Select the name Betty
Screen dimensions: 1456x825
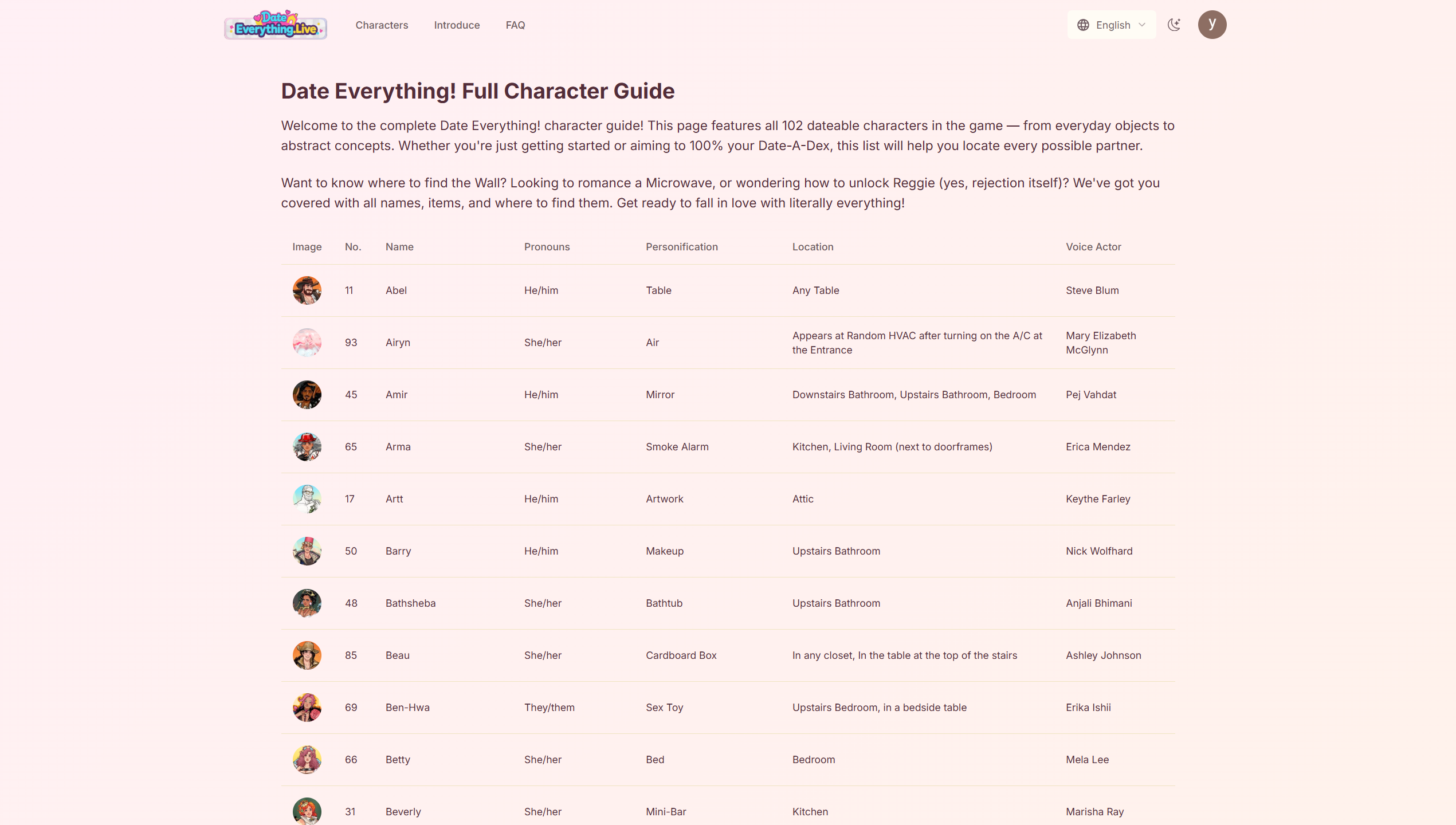(398, 760)
